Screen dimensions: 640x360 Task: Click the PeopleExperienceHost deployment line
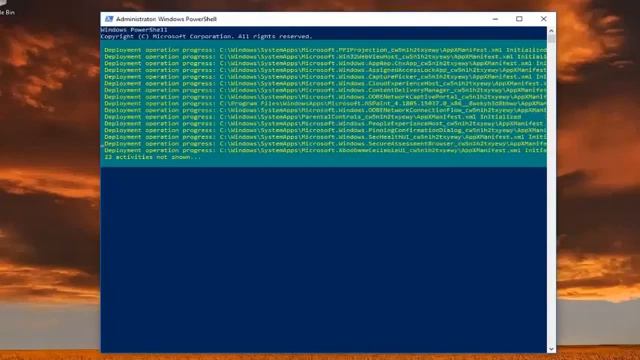pyautogui.click(x=324, y=123)
